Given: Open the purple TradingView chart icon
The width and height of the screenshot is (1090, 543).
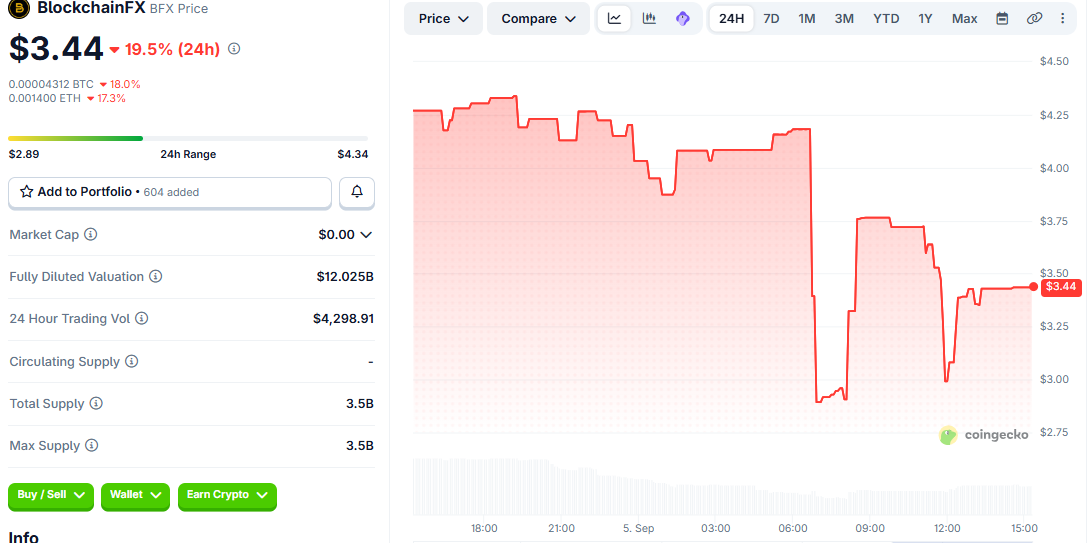Looking at the screenshot, I should (683, 19).
